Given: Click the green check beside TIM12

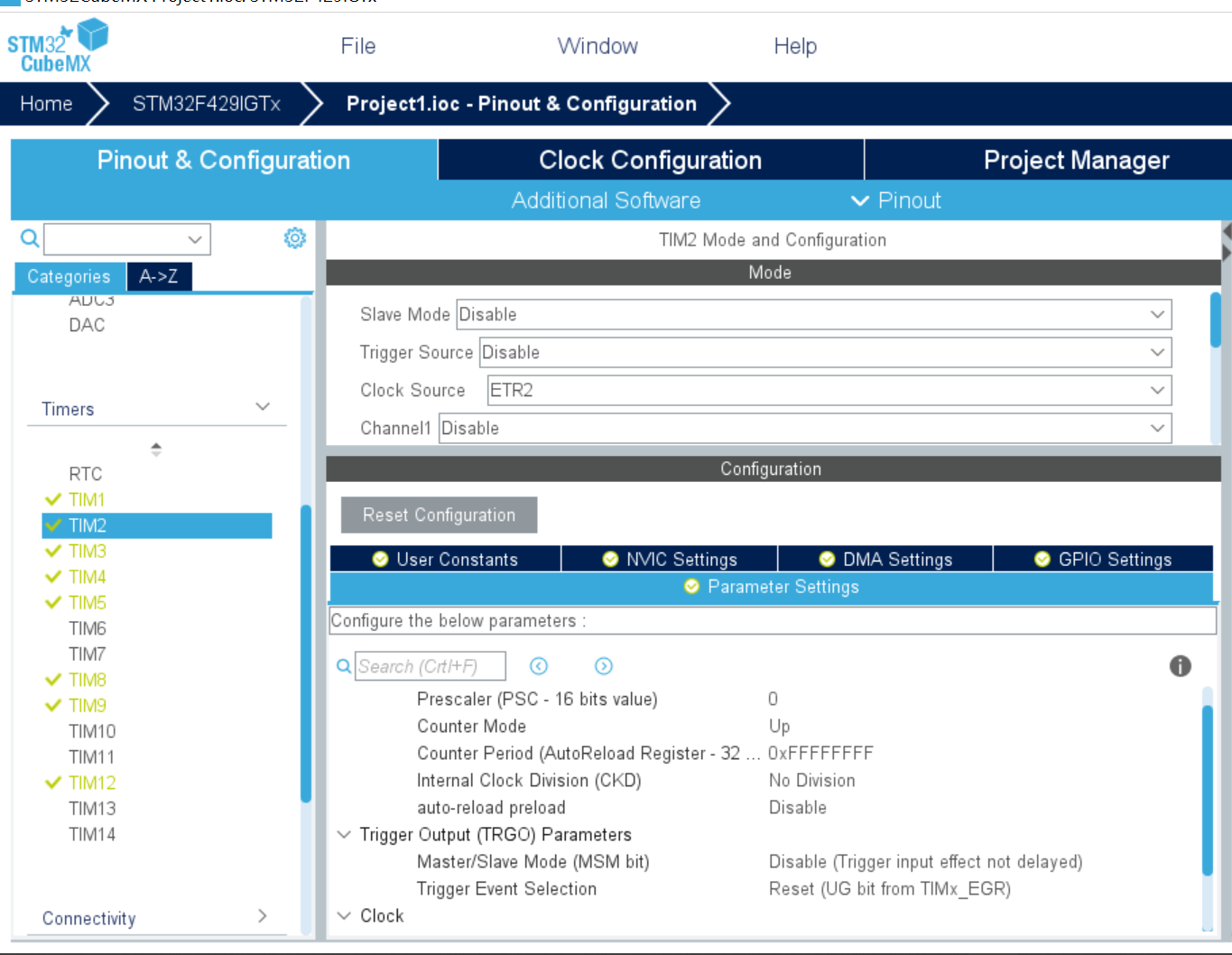Looking at the screenshot, I should pyautogui.click(x=53, y=783).
